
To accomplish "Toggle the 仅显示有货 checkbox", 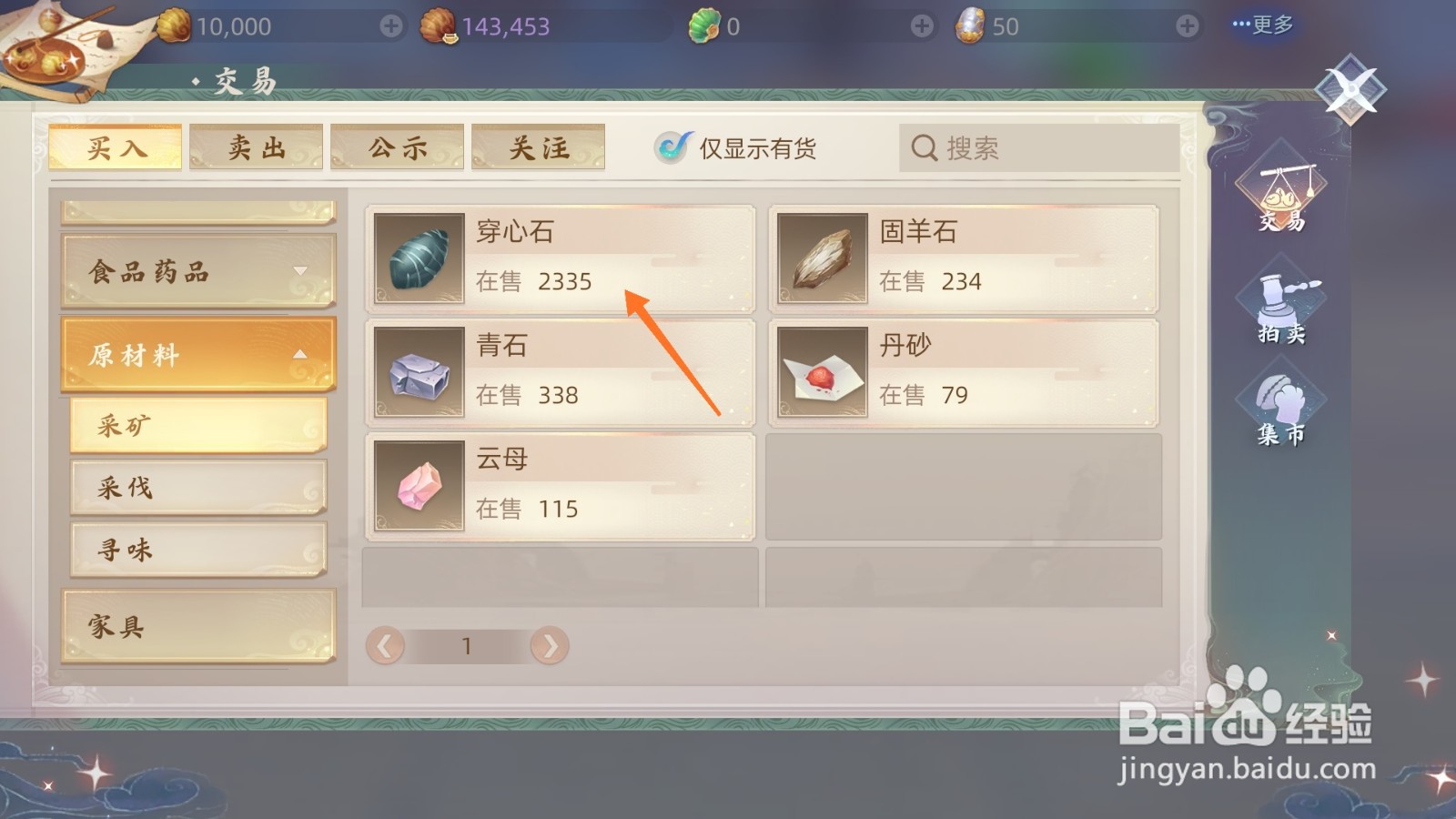I will 673,147.
